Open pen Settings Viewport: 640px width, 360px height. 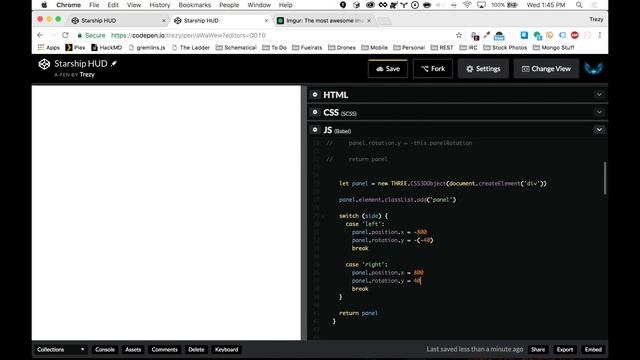483,69
